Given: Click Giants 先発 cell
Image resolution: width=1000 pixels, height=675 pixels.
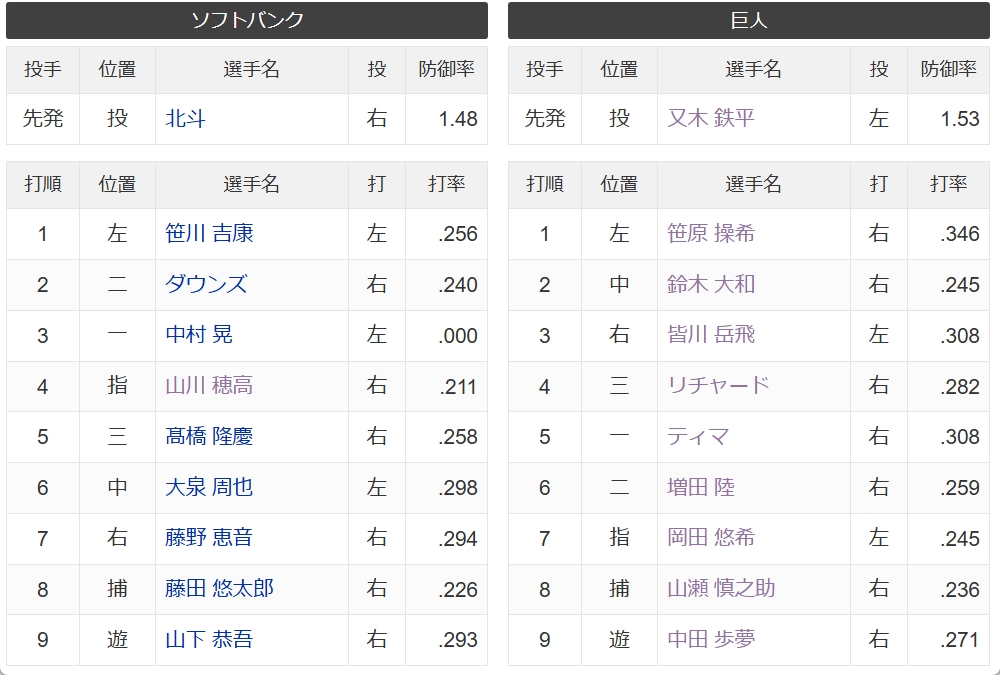Looking at the screenshot, I should click(545, 119).
